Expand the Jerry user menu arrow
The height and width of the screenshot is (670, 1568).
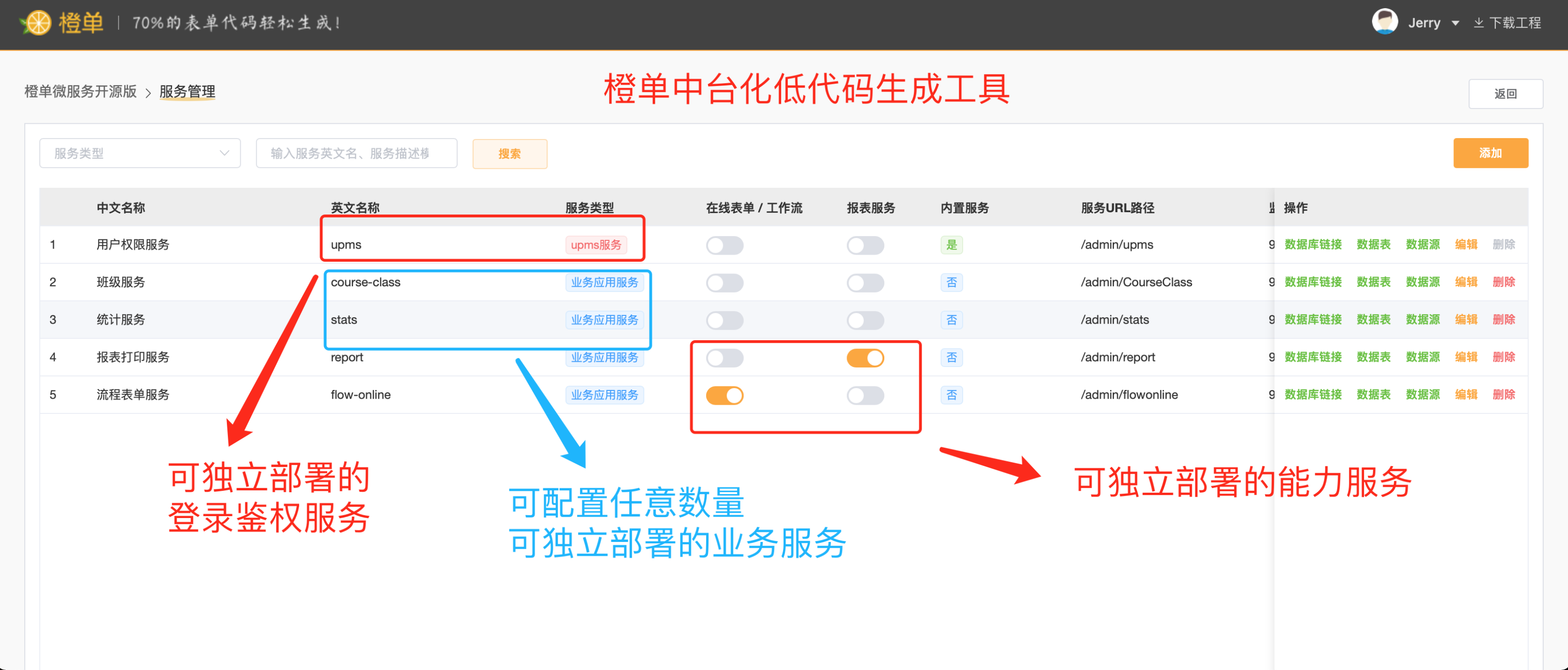[x=1455, y=23]
